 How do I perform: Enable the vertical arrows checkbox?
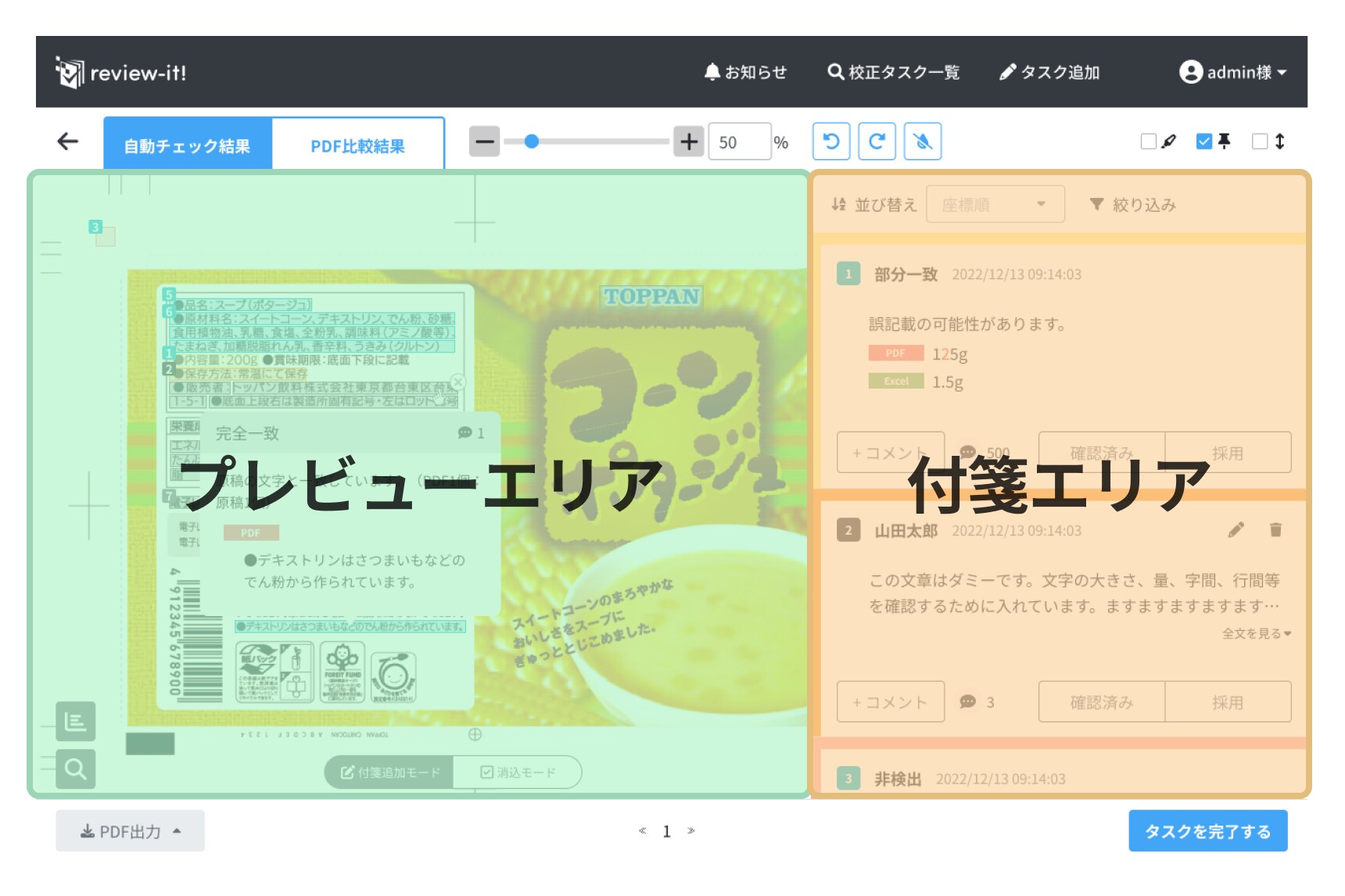[1260, 142]
